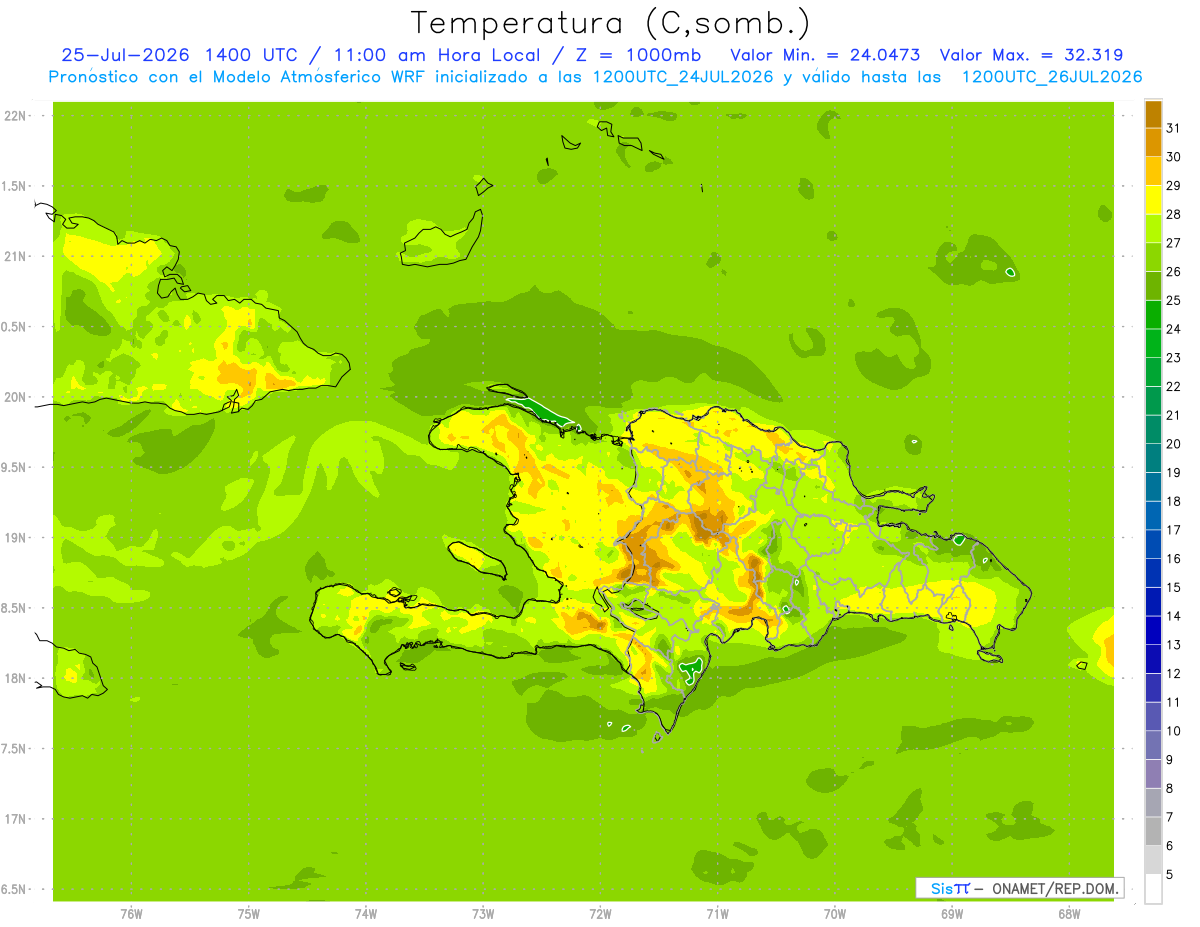Click legend value label "5"
Screen dimensions: 1200x927
1169,875
